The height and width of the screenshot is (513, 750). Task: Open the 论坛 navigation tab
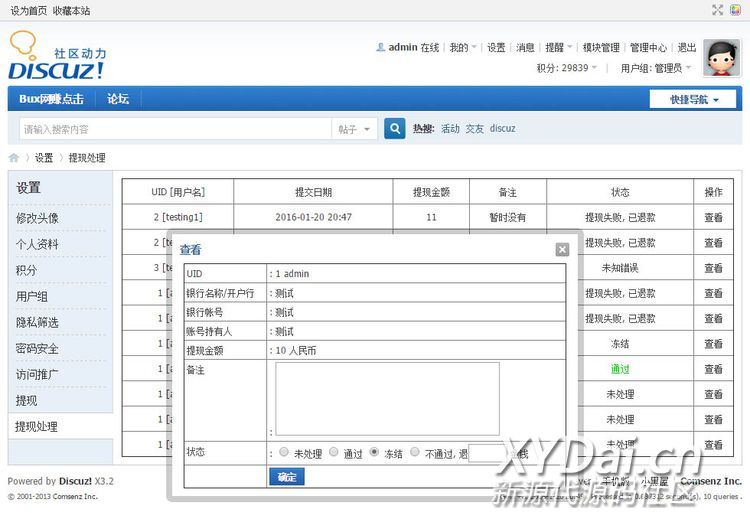[x=118, y=99]
